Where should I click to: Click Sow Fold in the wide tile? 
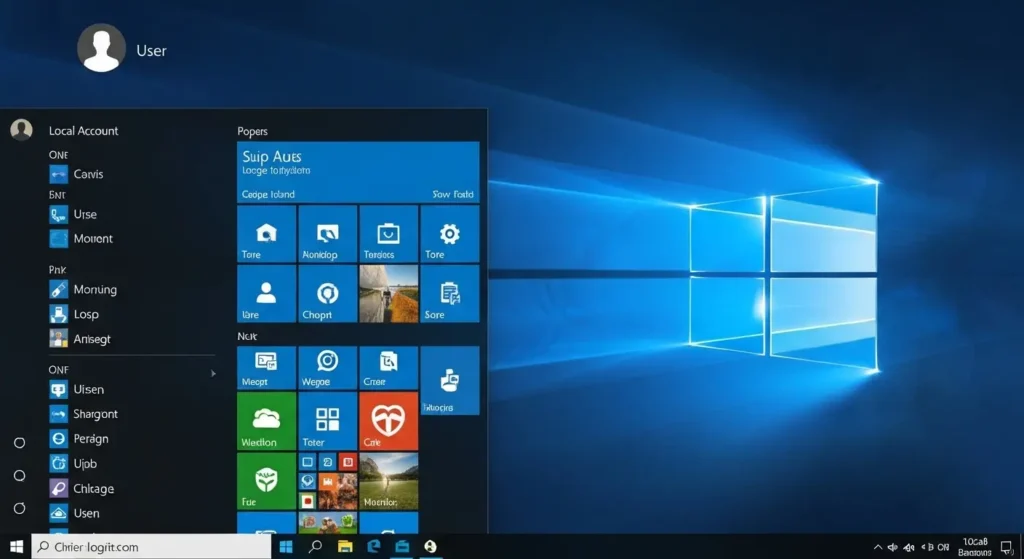pyautogui.click(x=453, y=195)
